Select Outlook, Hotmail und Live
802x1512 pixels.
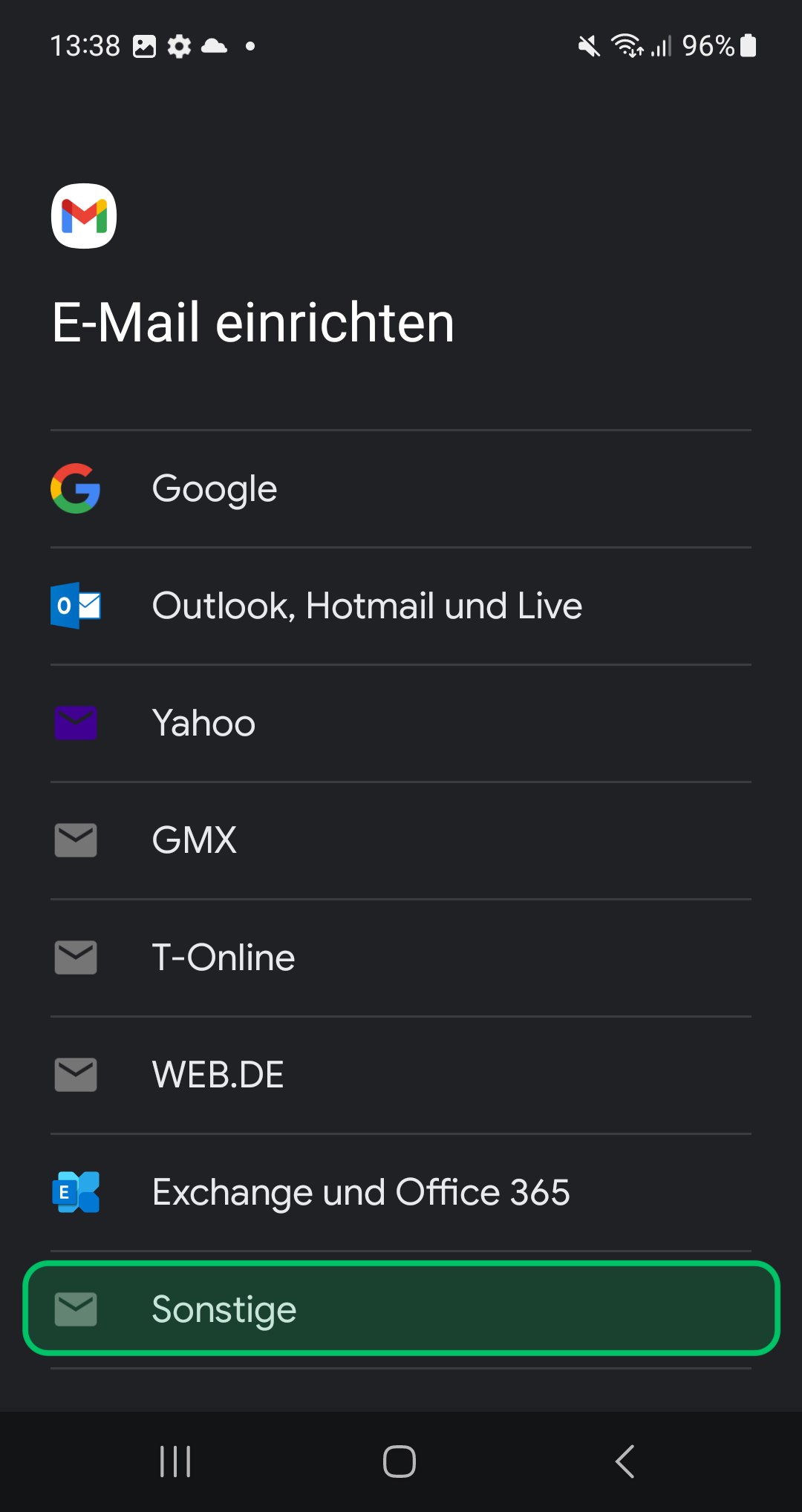point(401,606)
